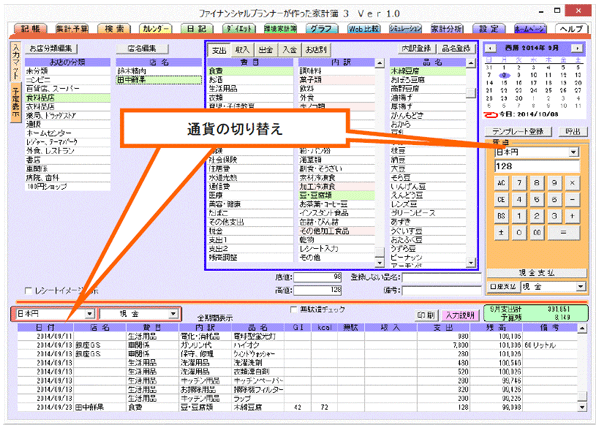600x427 pixels.
Task: Select 入金 entry tab
Action: pyautogui.click(x=290, y=50)
